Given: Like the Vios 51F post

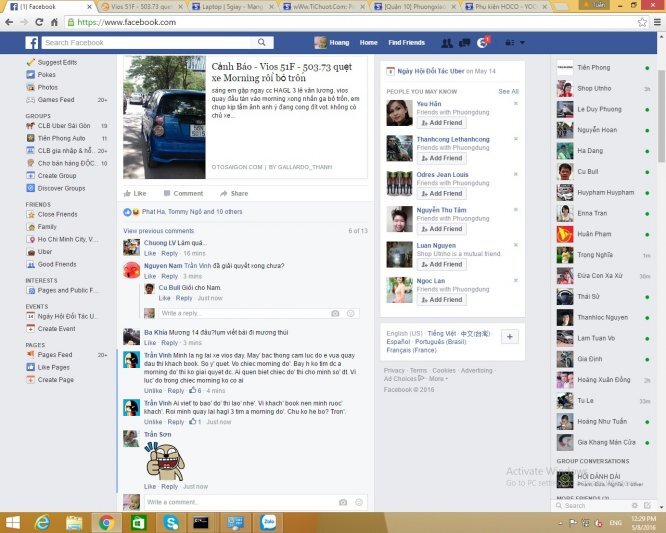Looking at the screenshot, I should point(135,194).
